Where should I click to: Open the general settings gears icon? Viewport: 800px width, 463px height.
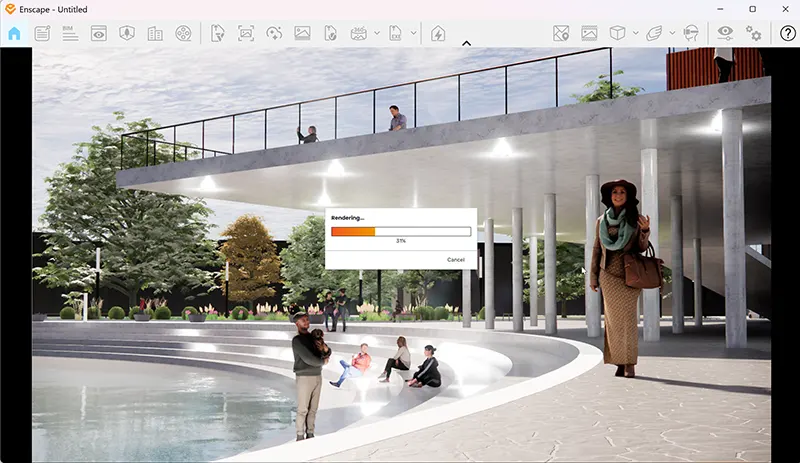pyautogui.click(x=753, y=33)
